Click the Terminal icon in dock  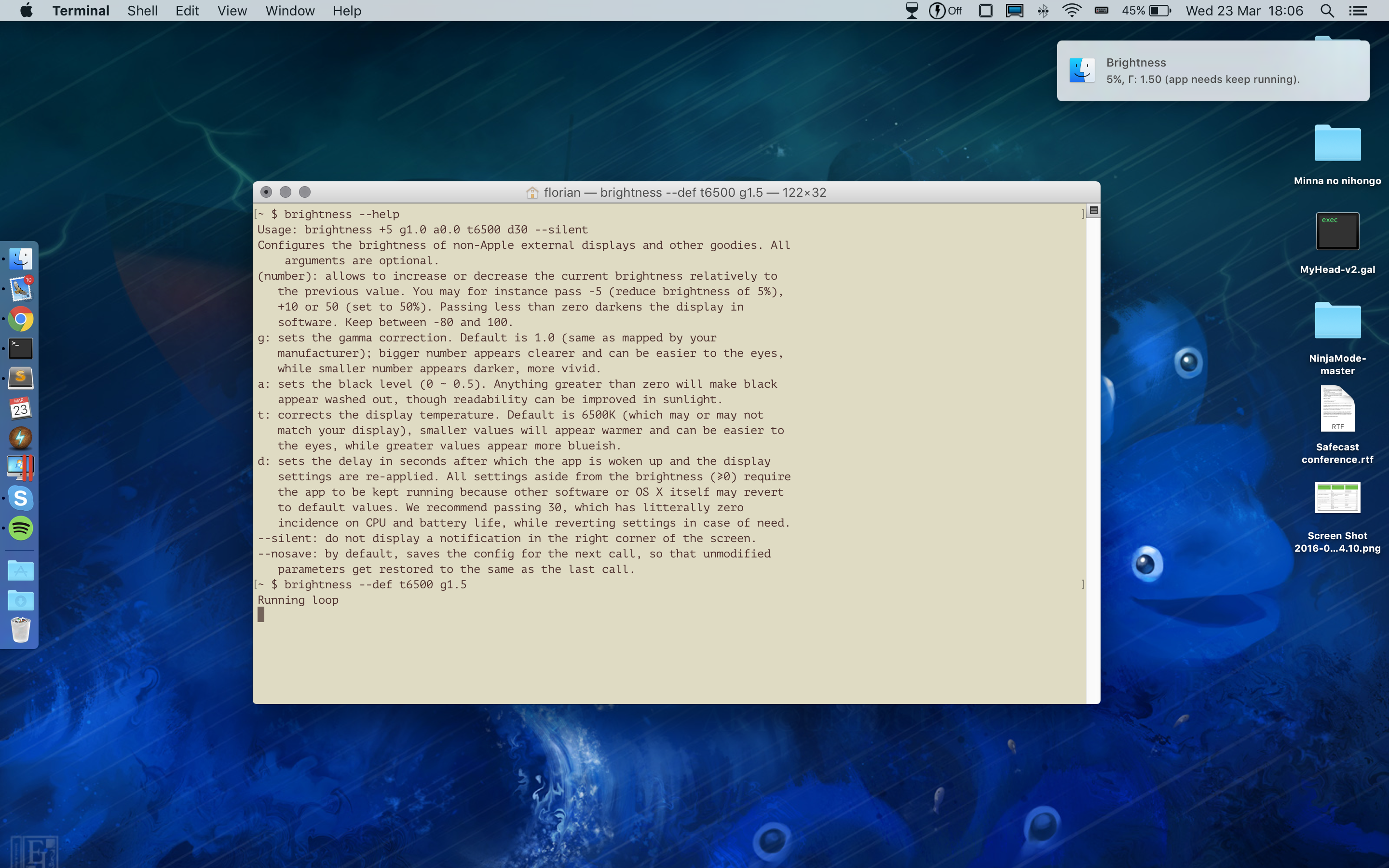tap(21, 349)
